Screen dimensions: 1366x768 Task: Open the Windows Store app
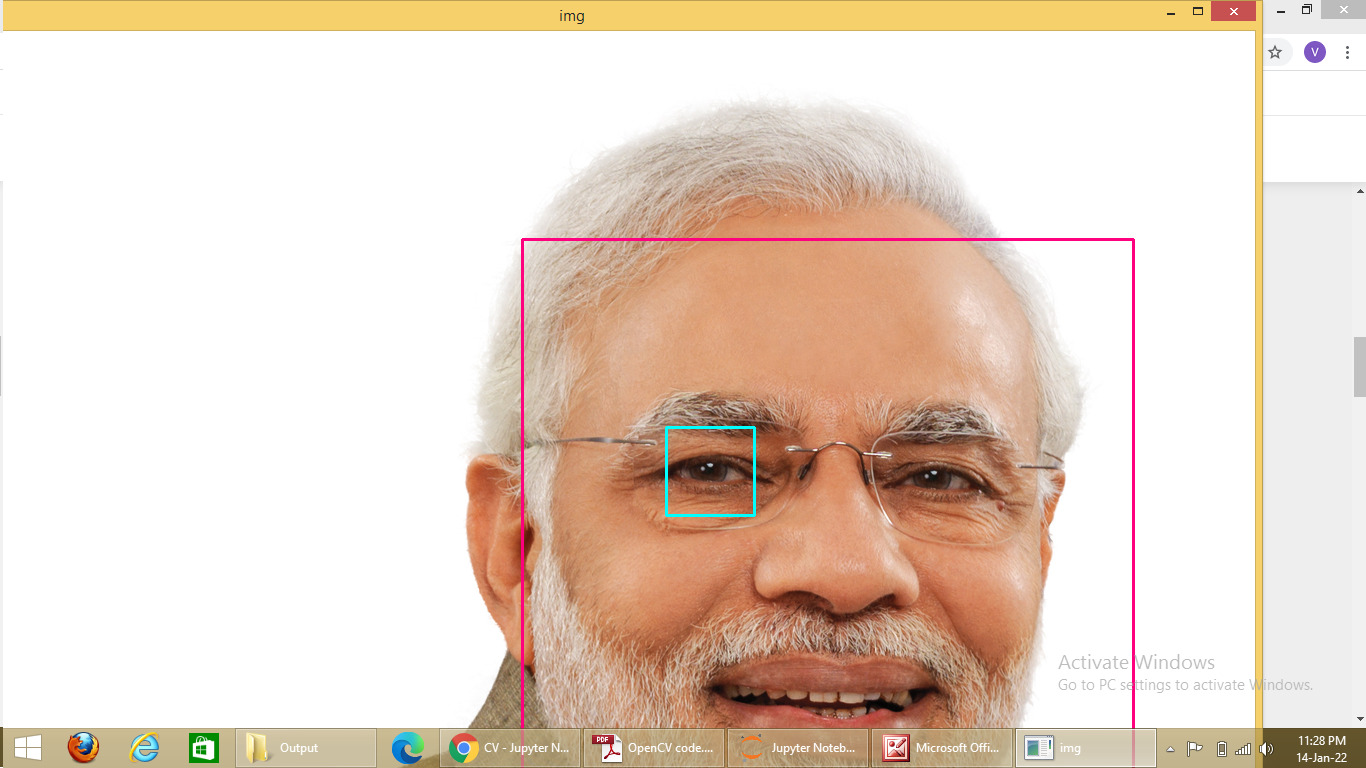203,747
